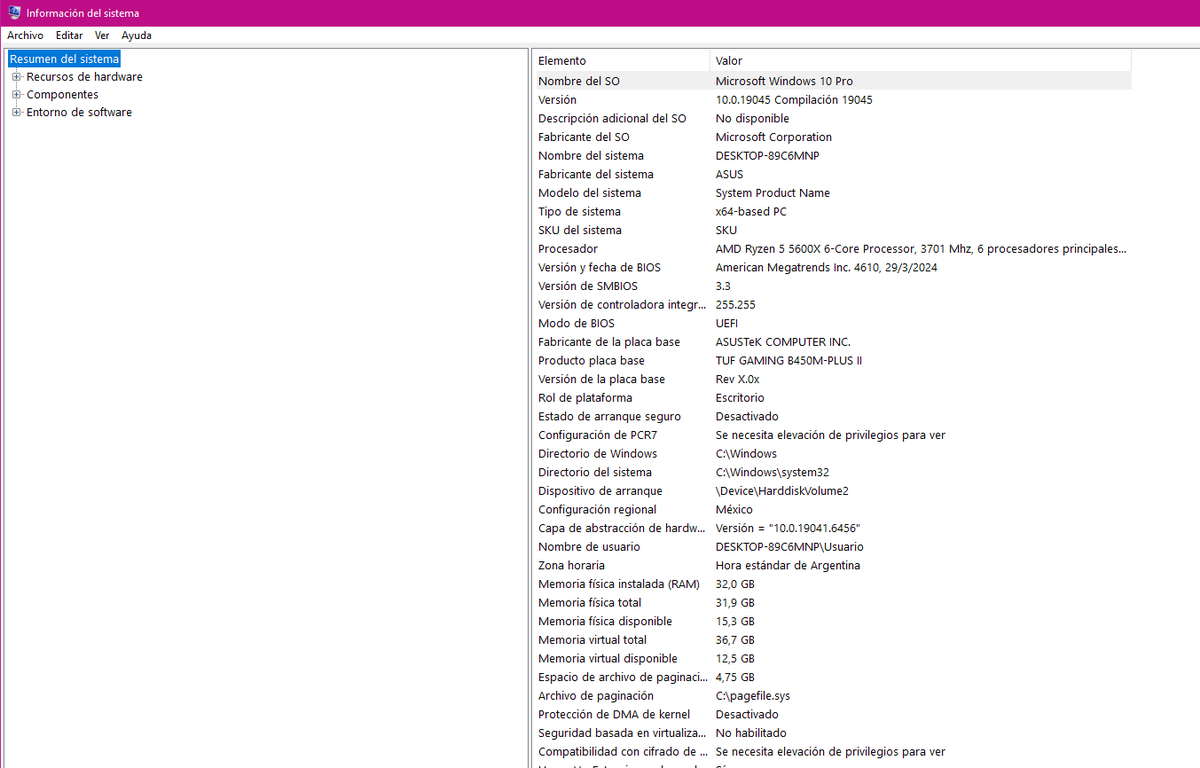Click the Rol de plataforma label
Viewport: 1200px width, 768px height.
(585, 398)
